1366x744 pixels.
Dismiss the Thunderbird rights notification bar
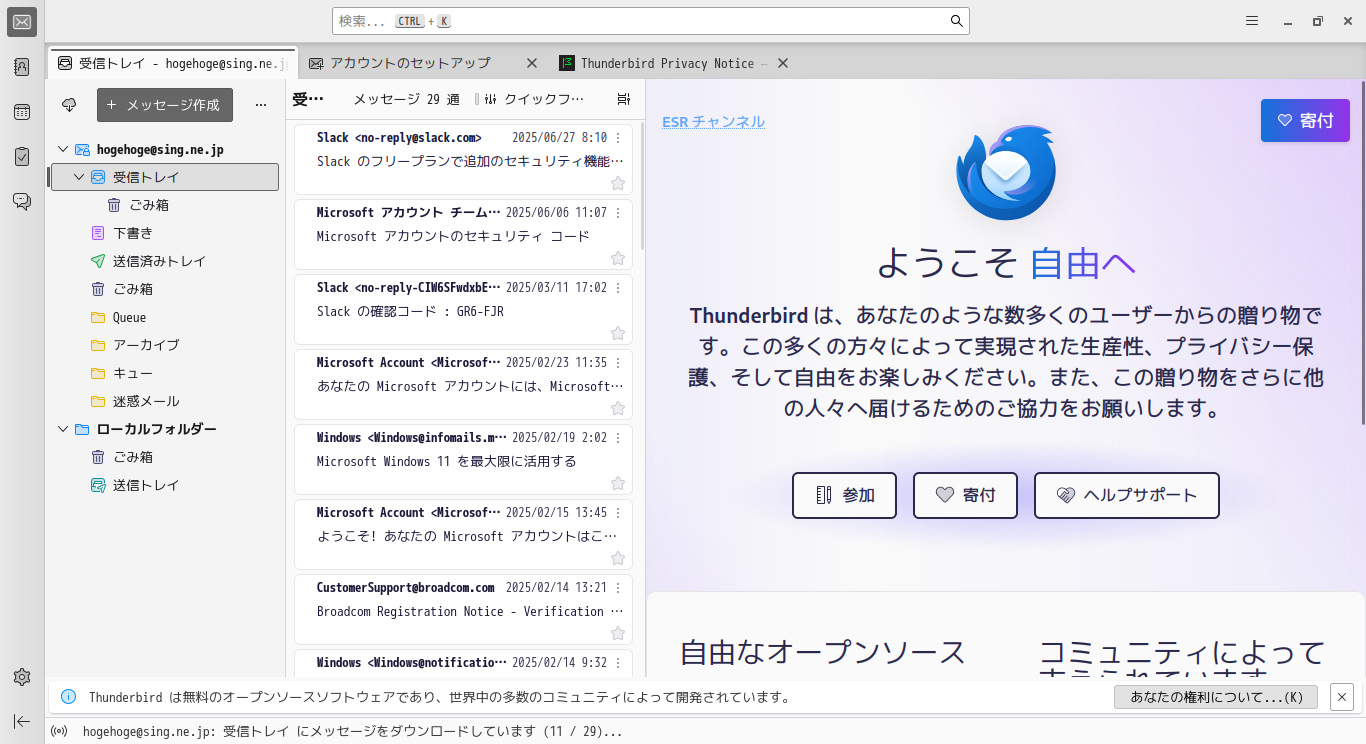coord(1343,697)
